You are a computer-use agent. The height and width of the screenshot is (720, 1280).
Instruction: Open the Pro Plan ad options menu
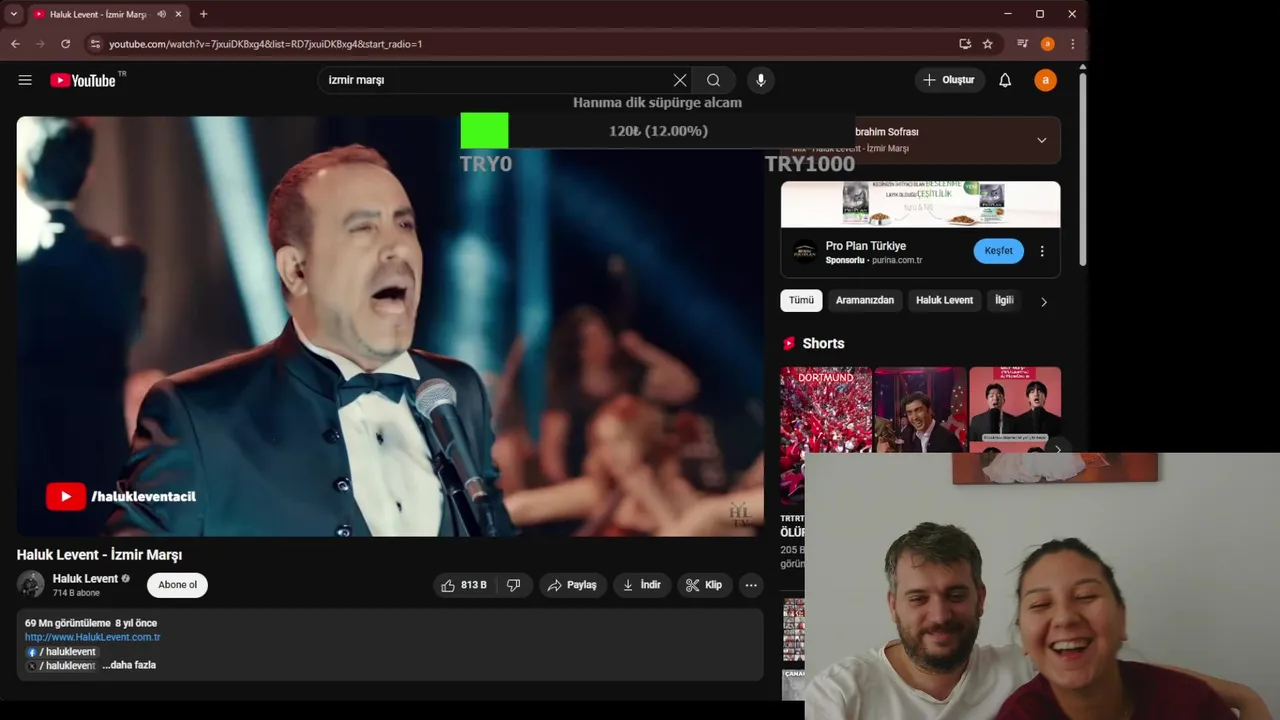[1042, 251]
